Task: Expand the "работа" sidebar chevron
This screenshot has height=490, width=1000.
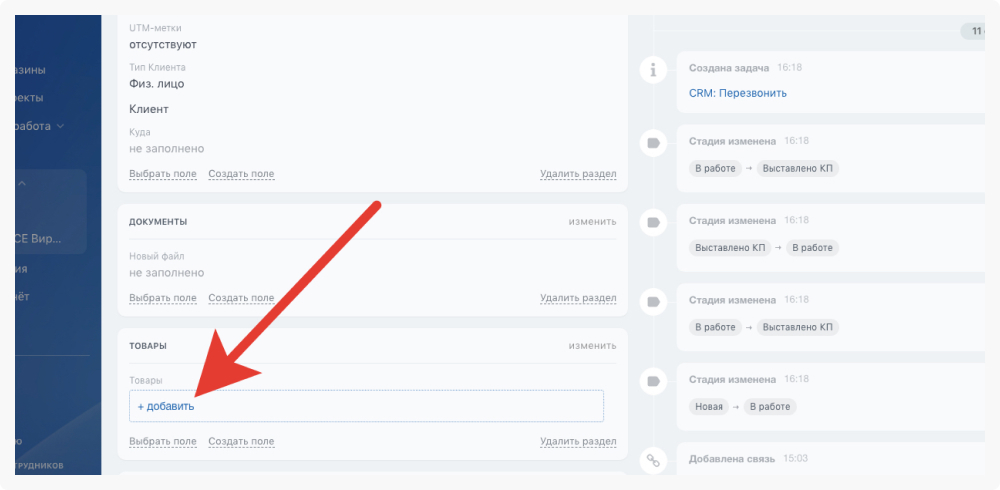Action: point(60,126)
